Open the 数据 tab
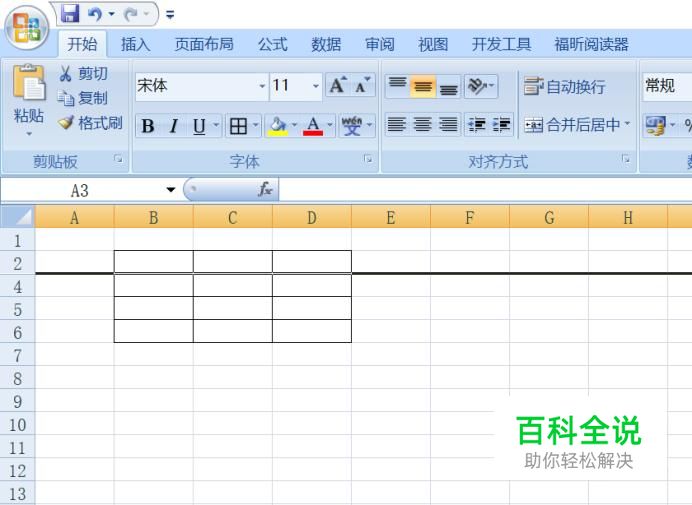692x505 pixels. (x=326, y=44)
